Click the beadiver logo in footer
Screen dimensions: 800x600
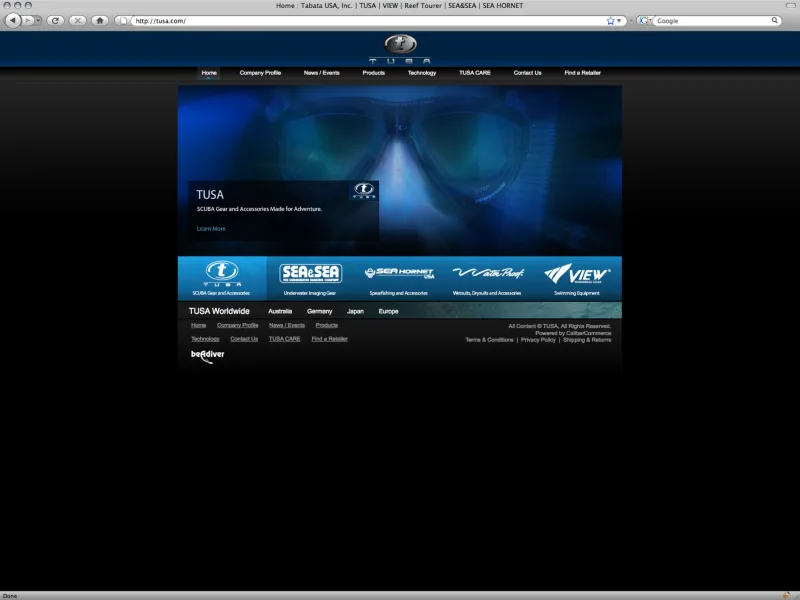coord(207,356)
